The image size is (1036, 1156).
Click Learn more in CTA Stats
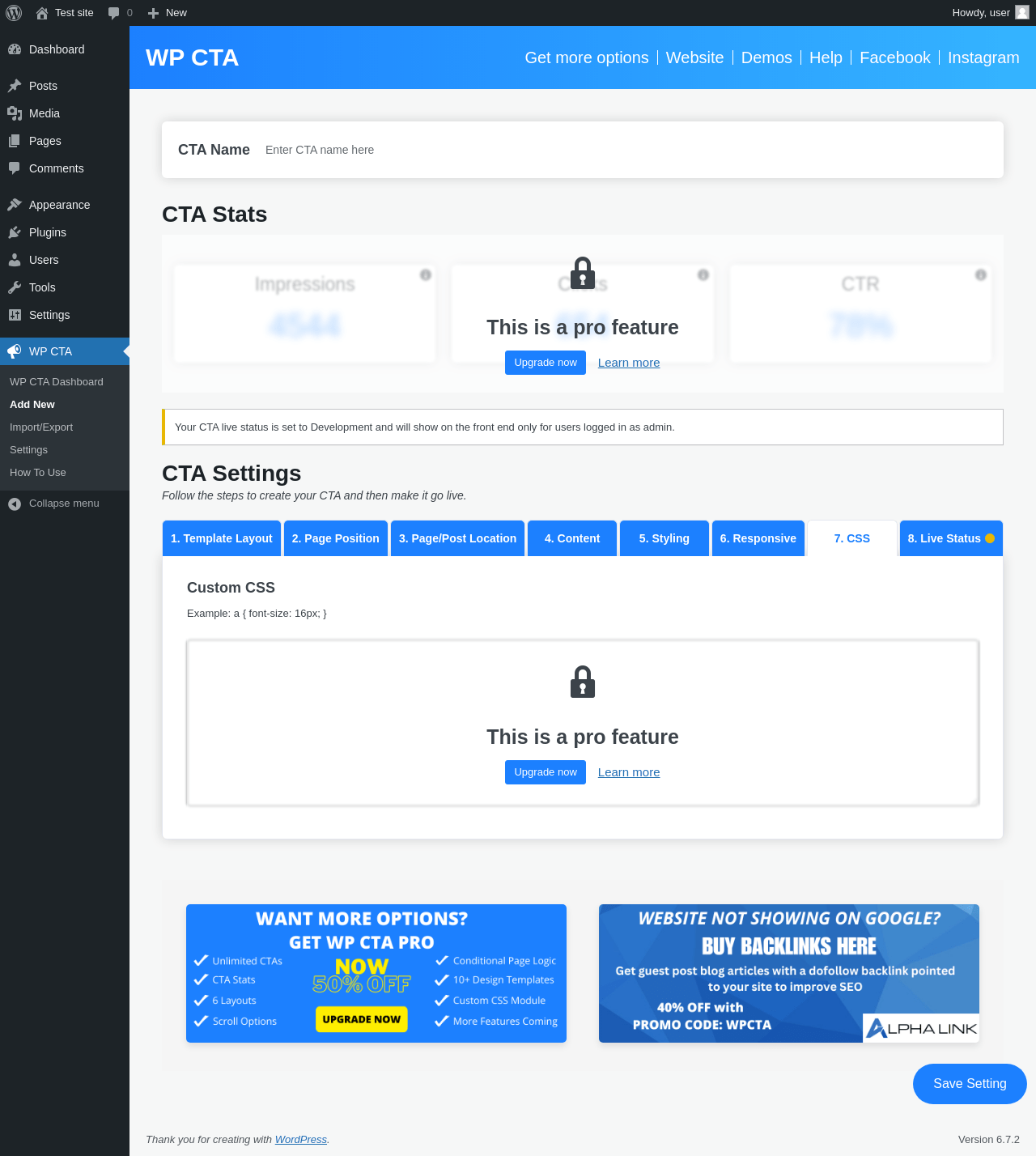[629, 363]
